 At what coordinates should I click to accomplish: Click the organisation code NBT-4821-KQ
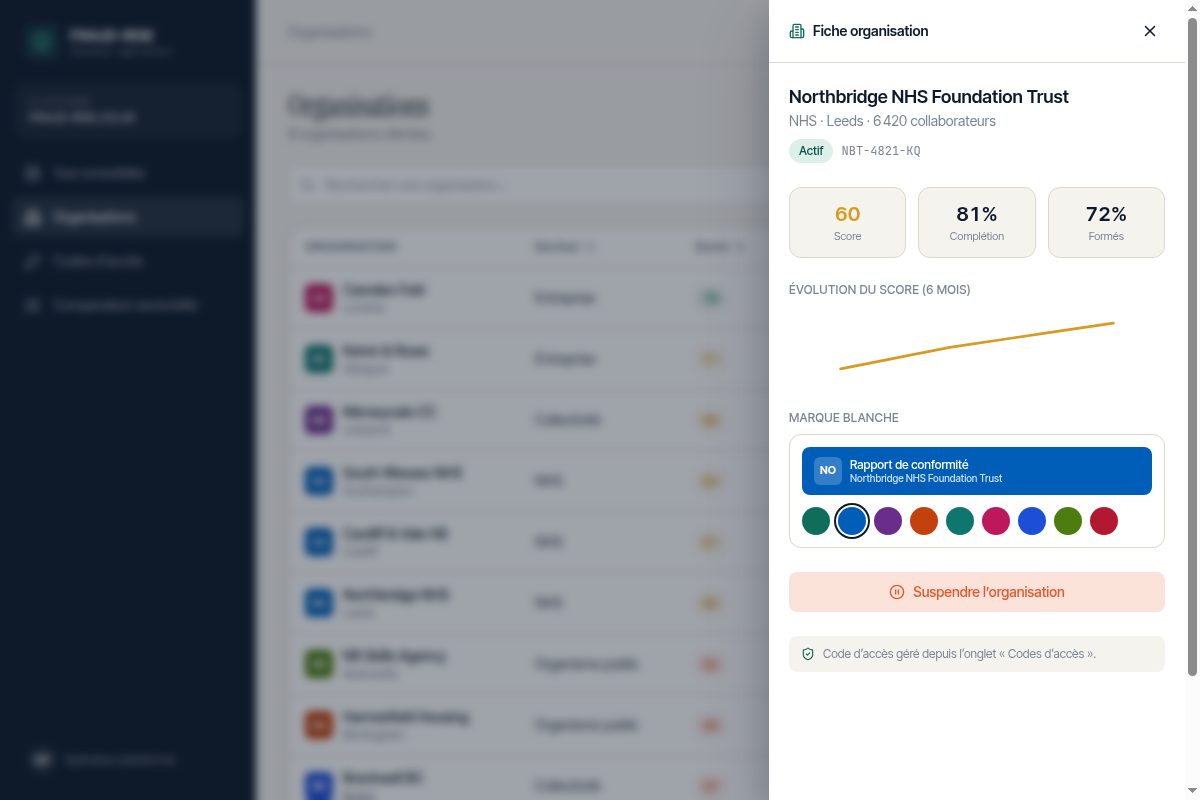[x=881, y=151]
